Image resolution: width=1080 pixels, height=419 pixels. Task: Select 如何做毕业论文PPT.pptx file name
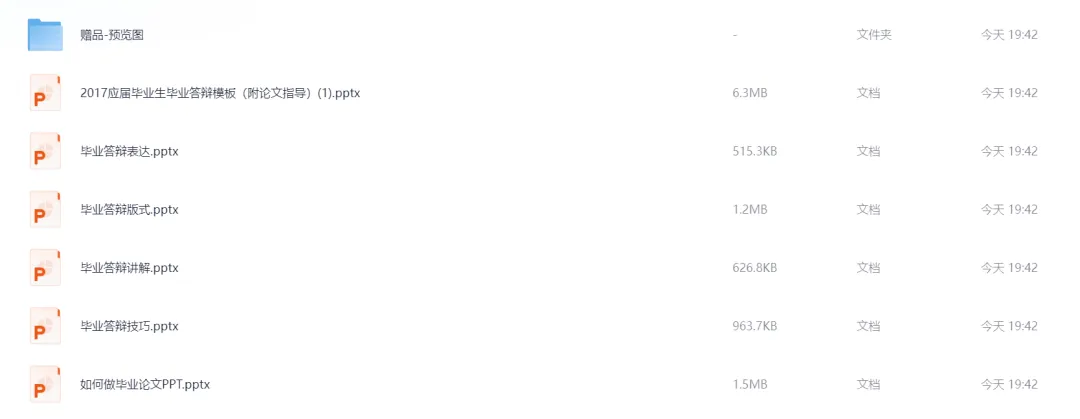point(145,384)
